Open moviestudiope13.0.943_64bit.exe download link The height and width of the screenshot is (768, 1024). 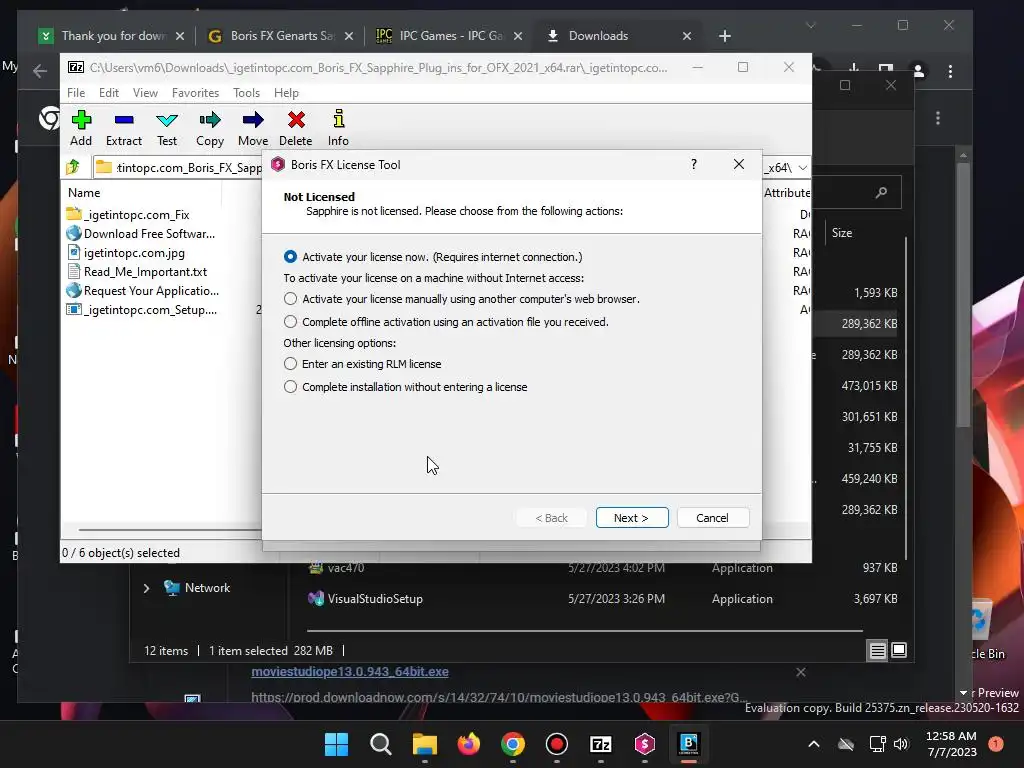[350, 671]
